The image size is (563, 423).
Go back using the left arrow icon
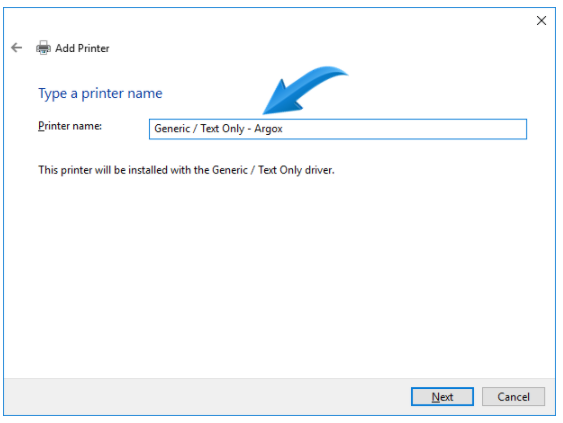(17, 47)
